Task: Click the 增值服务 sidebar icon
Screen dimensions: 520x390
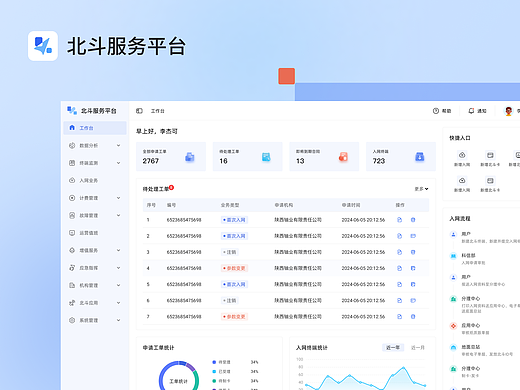Action: [x=72, y=250]
